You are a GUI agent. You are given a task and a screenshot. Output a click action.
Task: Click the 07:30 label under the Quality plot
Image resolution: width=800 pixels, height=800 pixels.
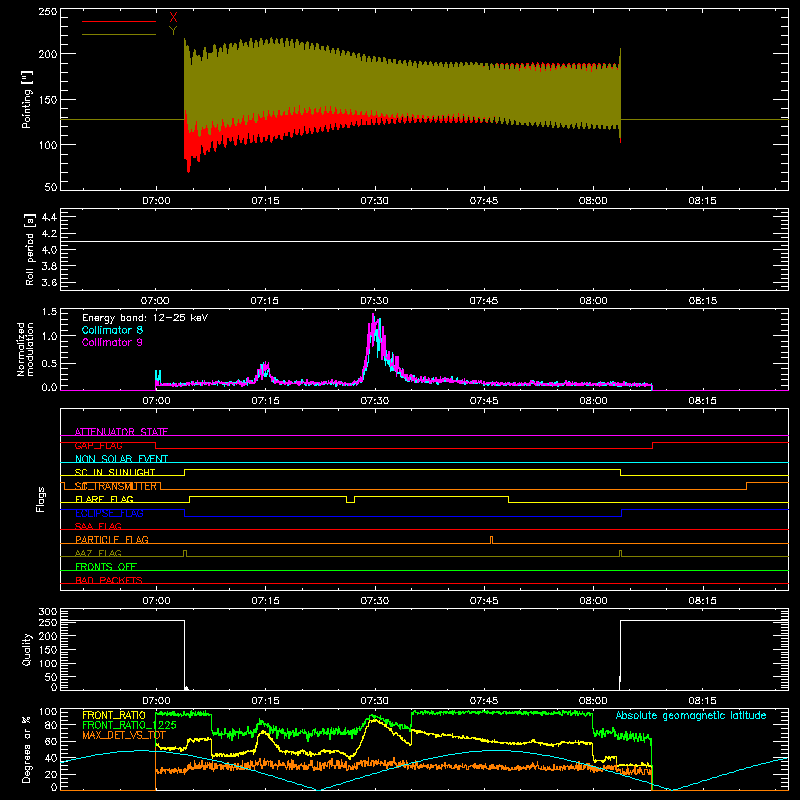tap(374, 701)
